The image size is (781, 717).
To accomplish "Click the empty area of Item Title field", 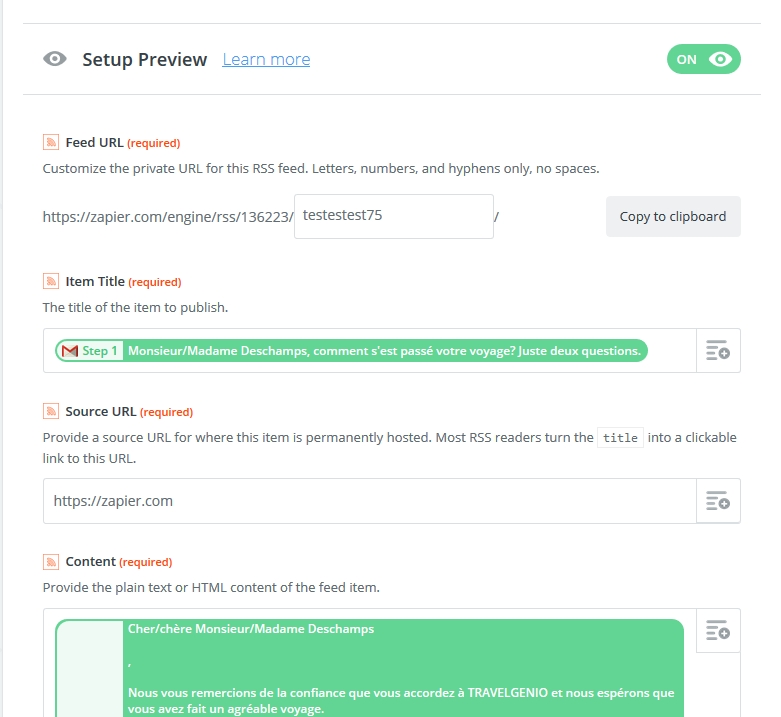I will (x=670, y=351).
